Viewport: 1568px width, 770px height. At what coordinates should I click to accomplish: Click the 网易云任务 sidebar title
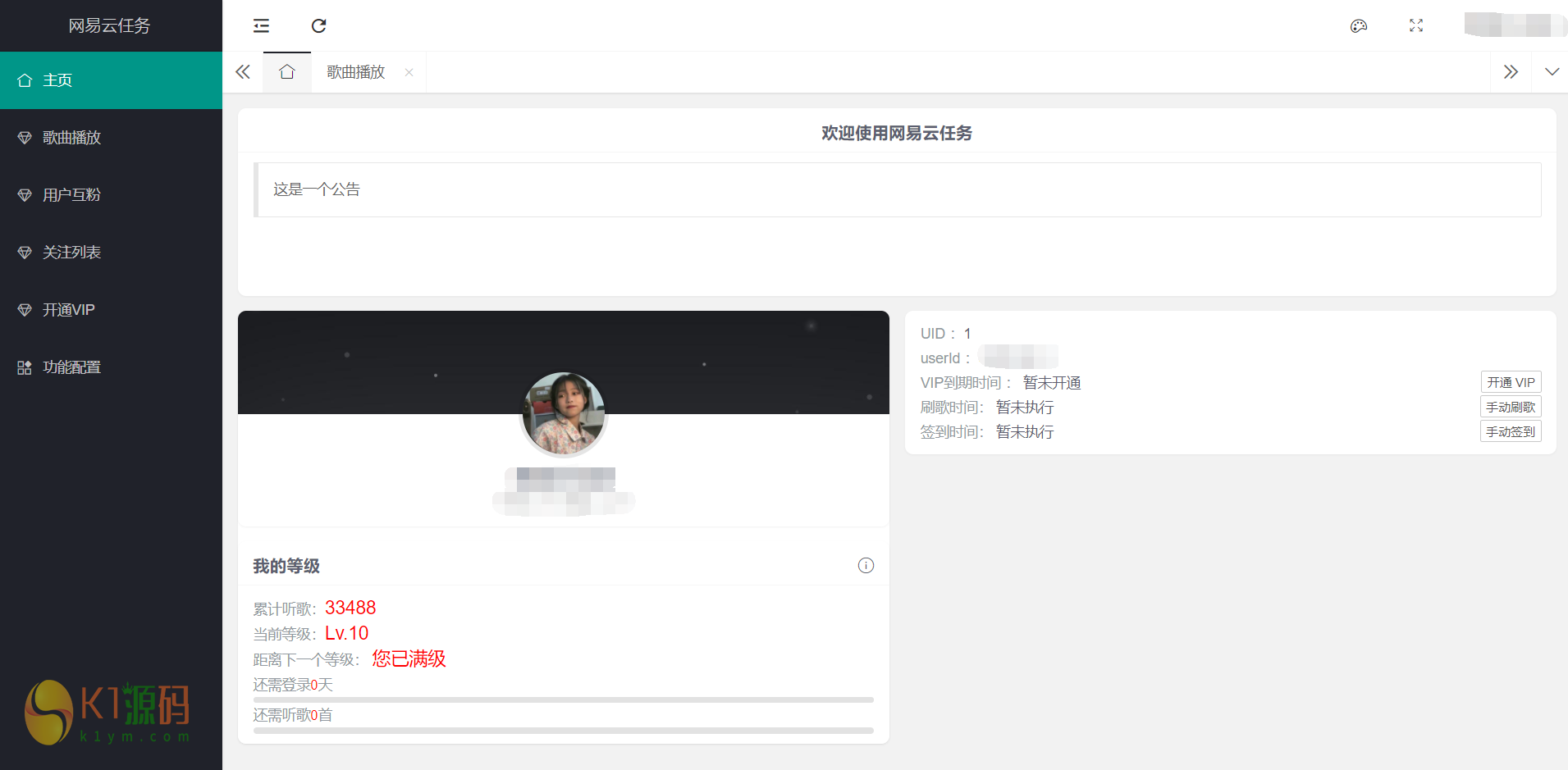point(109,26)
